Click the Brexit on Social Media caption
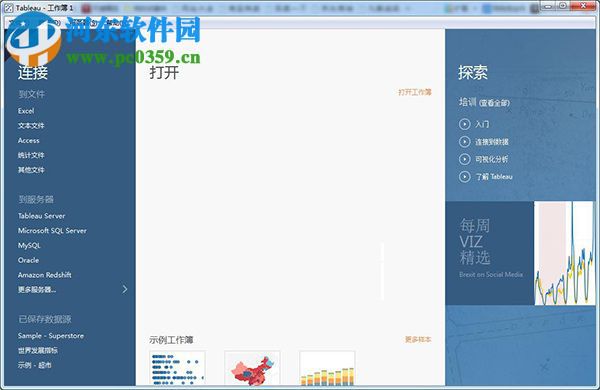Viewport: 600px width, 390px height. (x=491, y=274)
